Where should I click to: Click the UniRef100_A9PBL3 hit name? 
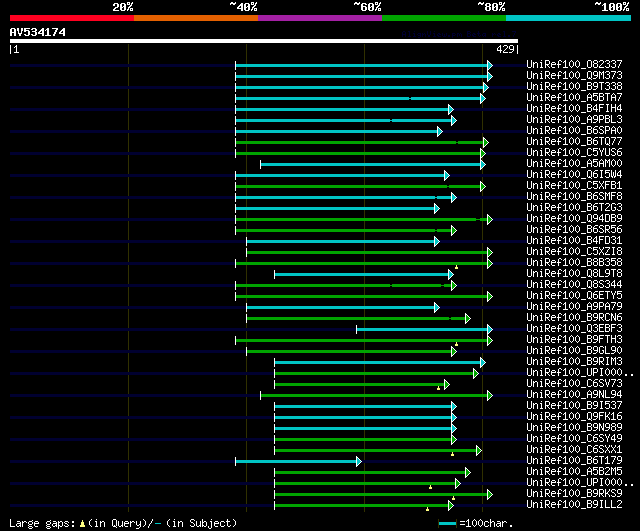click(574, 119)
